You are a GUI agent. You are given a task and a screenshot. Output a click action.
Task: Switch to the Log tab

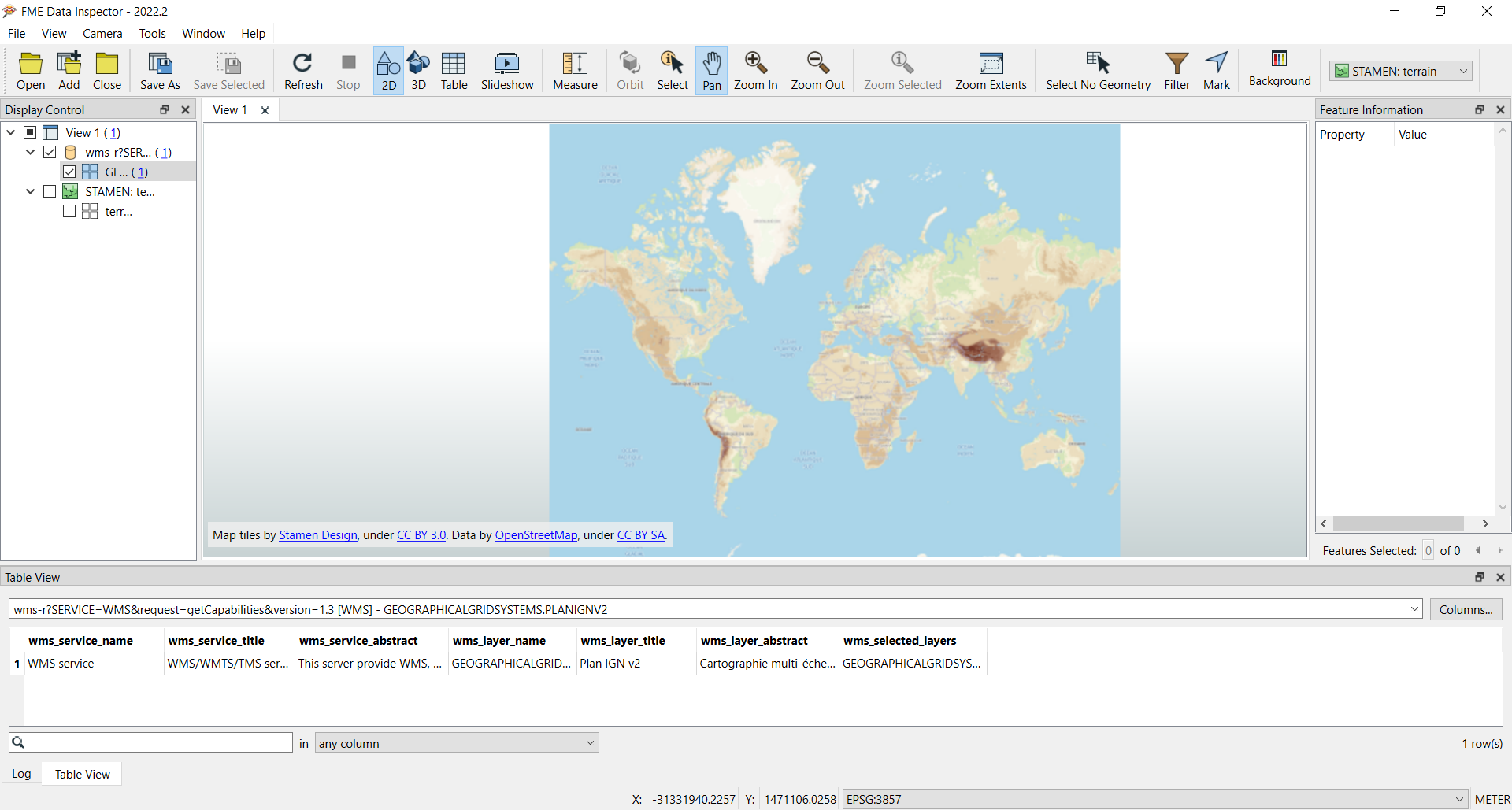[21, 774]
